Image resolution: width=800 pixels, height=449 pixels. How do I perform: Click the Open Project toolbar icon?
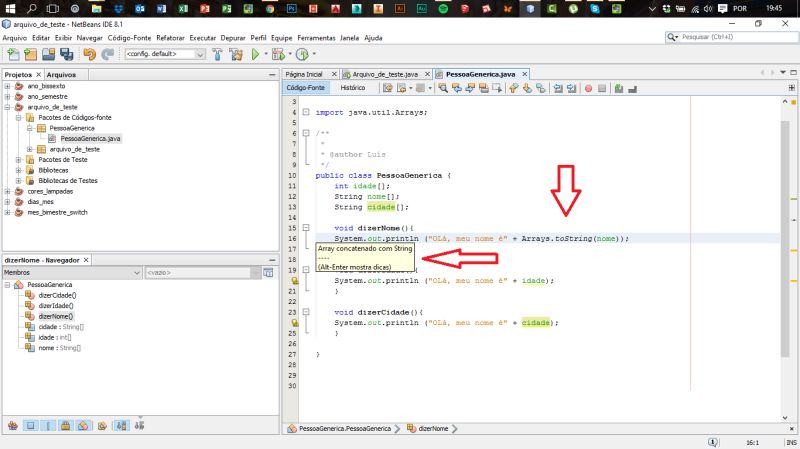point(48,54)
